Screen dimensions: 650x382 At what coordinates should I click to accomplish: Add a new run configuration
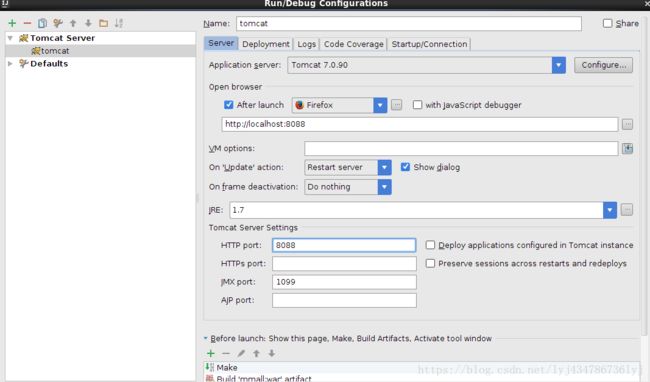[x=12, y=23]
